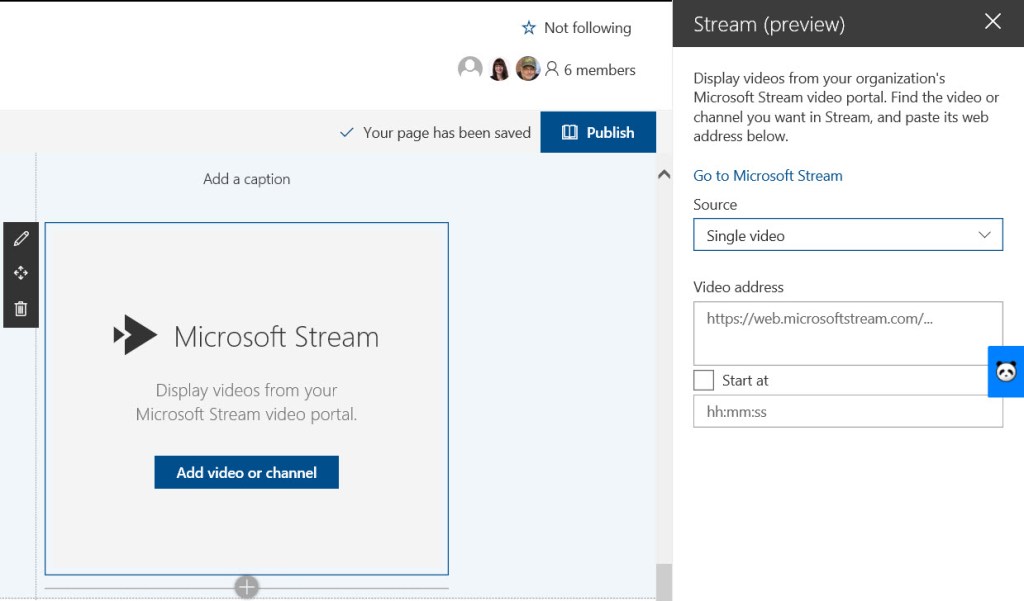Image resolution: width=1024 pixels, height=601 pixels.
Task: Click the Microsoft Stream logo icon
Action: pos(135,335)
